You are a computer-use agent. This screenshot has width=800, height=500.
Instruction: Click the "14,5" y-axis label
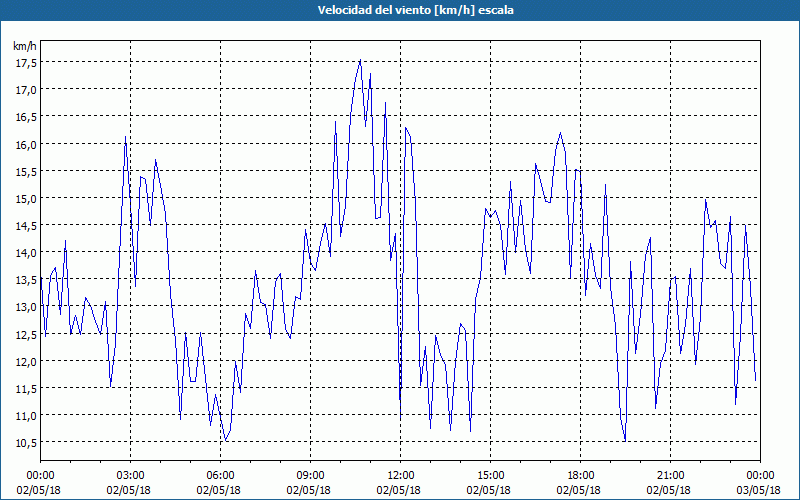pyautogui.click(x=26, y=226)
